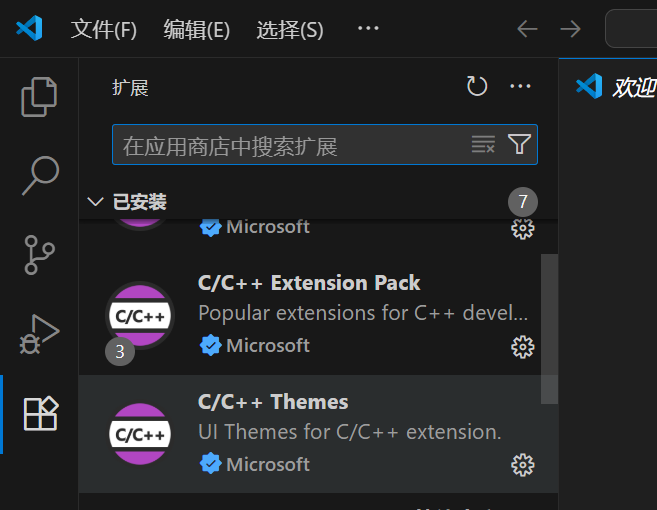Viewport: 657px width, 510px height.
Task: Open the Source Control view
Action: [40, 254]
